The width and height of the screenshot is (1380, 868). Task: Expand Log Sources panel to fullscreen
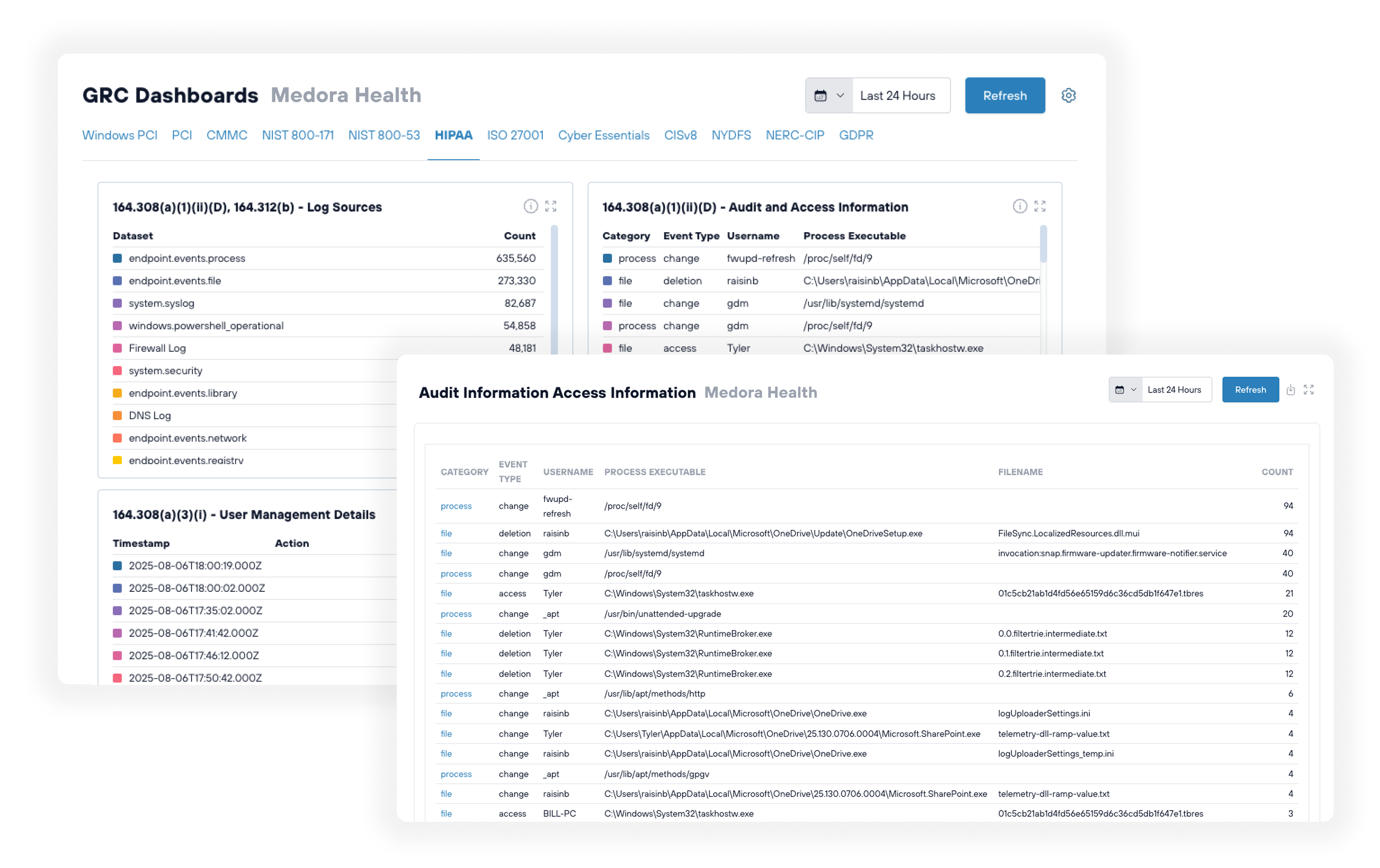(551, 206)
